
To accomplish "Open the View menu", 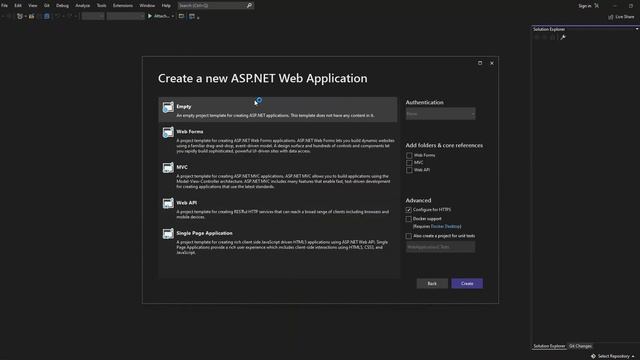I will [x=33, y=6].
